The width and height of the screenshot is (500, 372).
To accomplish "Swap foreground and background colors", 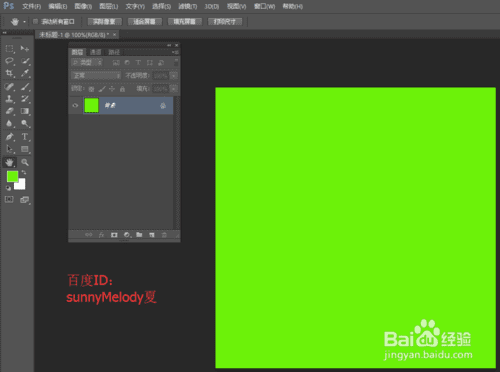I will coord(24,172).
